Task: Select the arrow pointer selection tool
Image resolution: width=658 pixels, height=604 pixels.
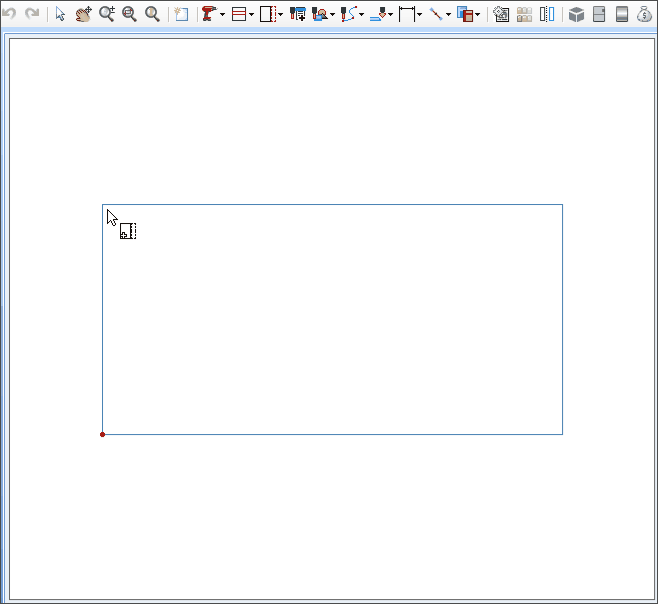Action: pyautogui.click(x=60, y=14)
